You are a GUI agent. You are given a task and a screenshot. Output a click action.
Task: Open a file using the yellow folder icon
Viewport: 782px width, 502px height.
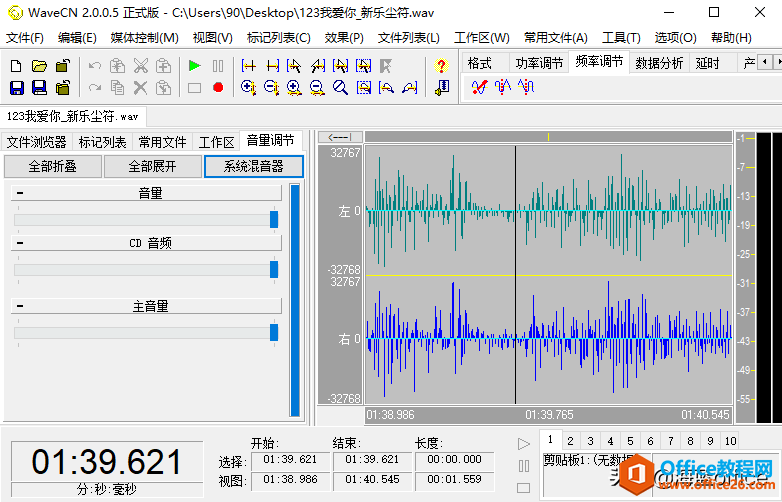click(x=39, y=66)
